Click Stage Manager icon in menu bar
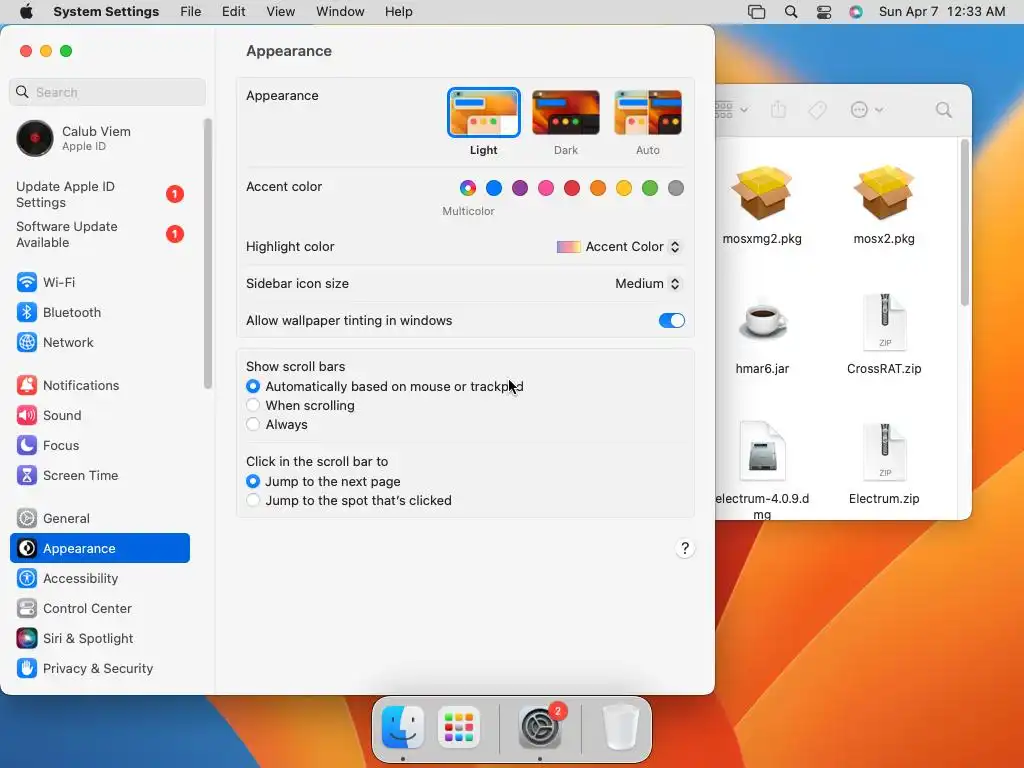This screenshot has width=1024, height=768. tap(756, 12)
